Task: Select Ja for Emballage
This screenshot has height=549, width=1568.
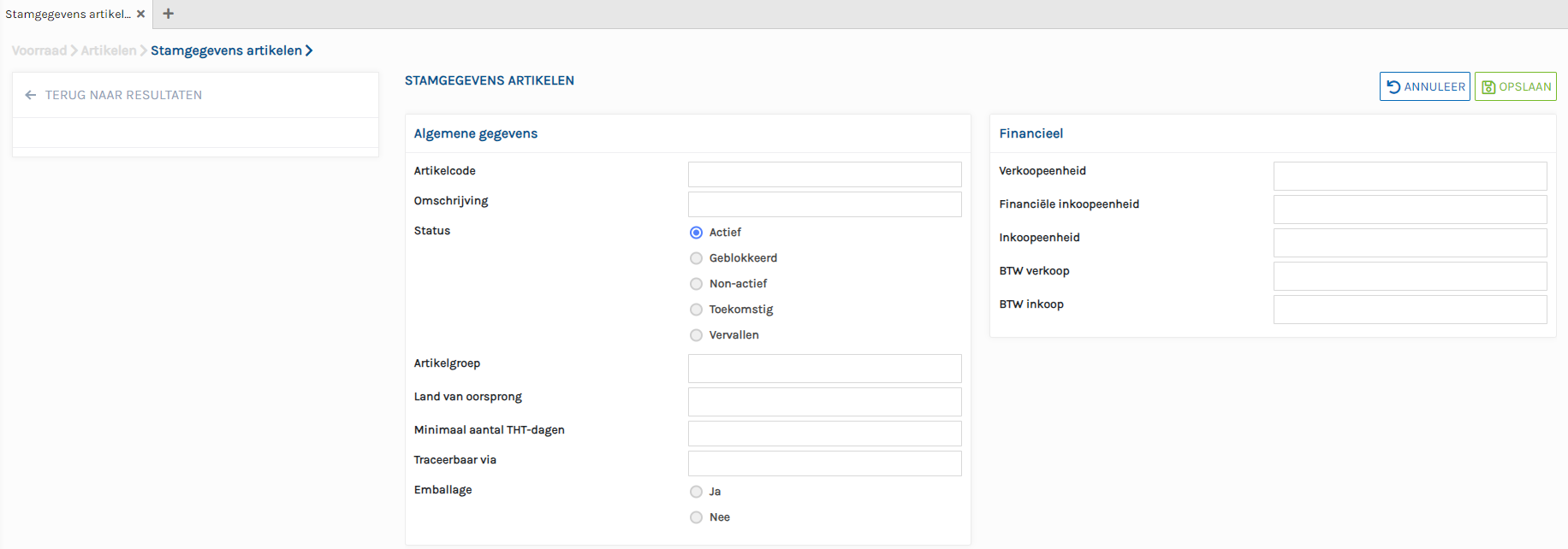Action: pos(696,492)
